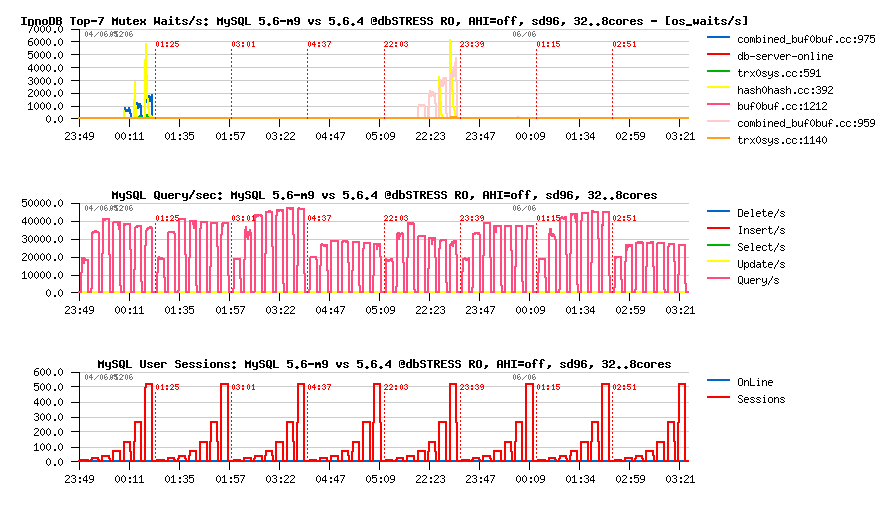Image resolution: width=895 pixels, height=507 pixels.
Task: Click the Insert/s legend label
Action: click(761, 230)
